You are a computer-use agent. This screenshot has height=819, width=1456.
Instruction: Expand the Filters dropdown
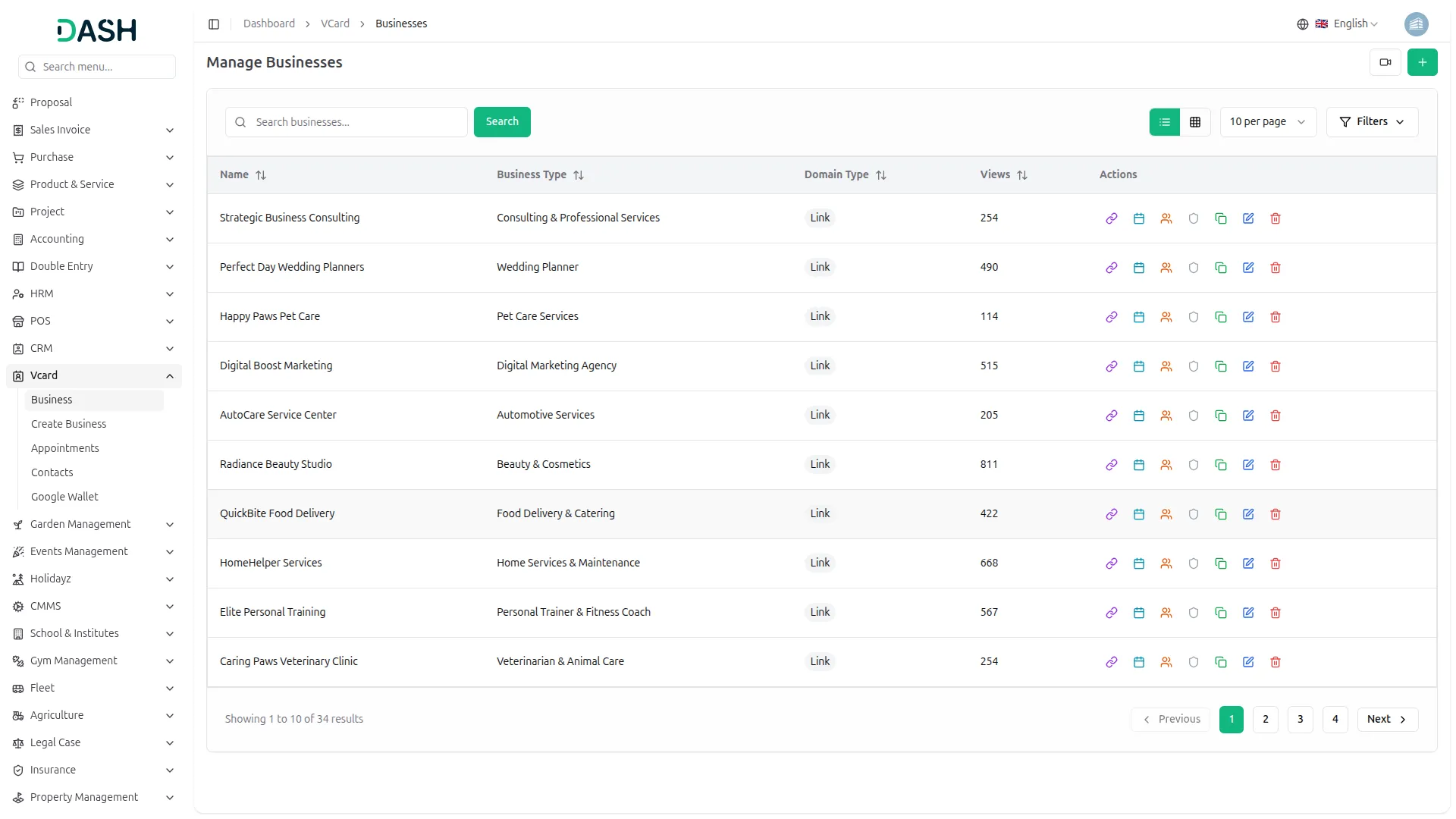click(x=1372, y=122)
